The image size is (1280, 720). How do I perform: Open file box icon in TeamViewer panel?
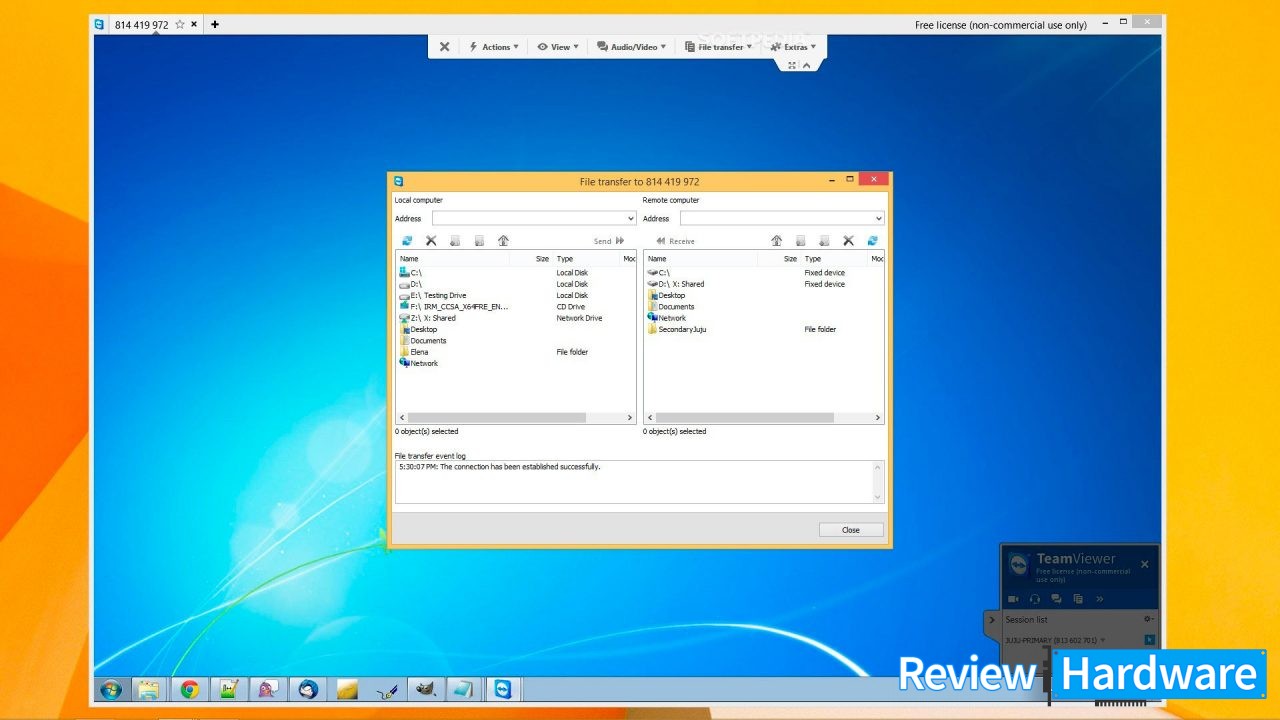pos(1078,599)
